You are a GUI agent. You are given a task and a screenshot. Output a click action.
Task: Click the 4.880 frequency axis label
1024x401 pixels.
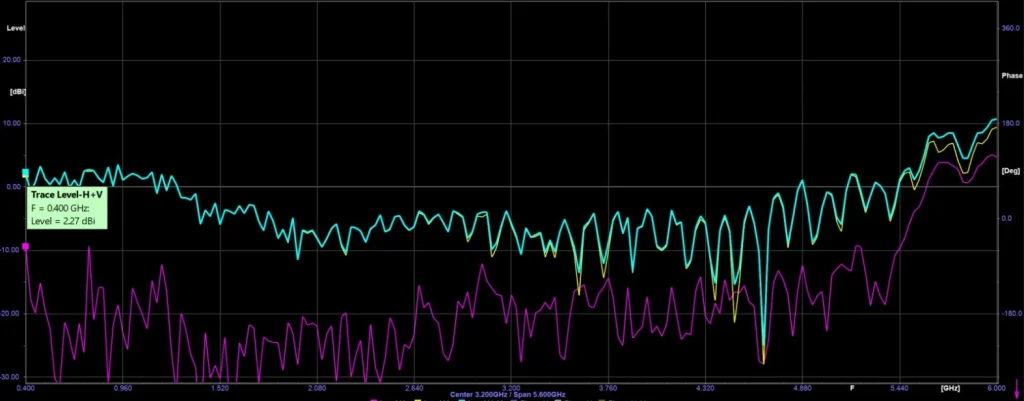pyautogui.click(x=802, y=388)
